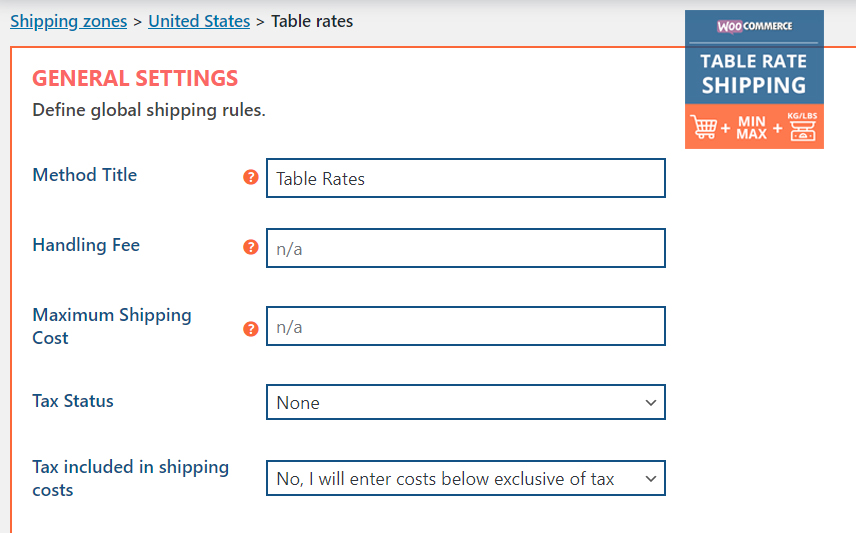Click the Table rates breadcrumb text
The image size is (856, 533).
tap(312, 21)
